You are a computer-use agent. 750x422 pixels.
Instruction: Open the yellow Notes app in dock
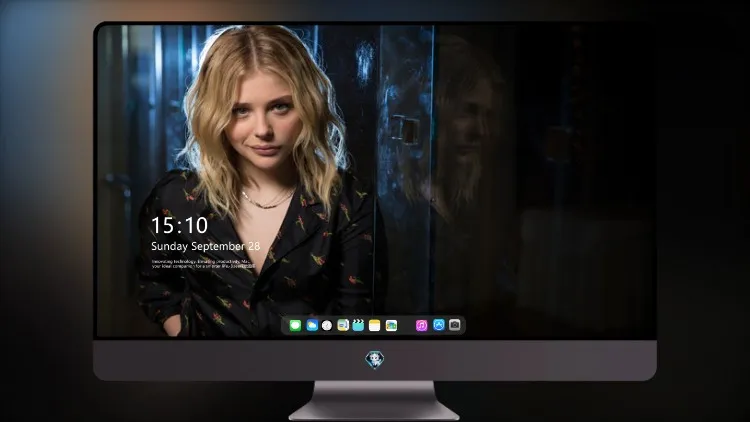click(x=375, y=326)
